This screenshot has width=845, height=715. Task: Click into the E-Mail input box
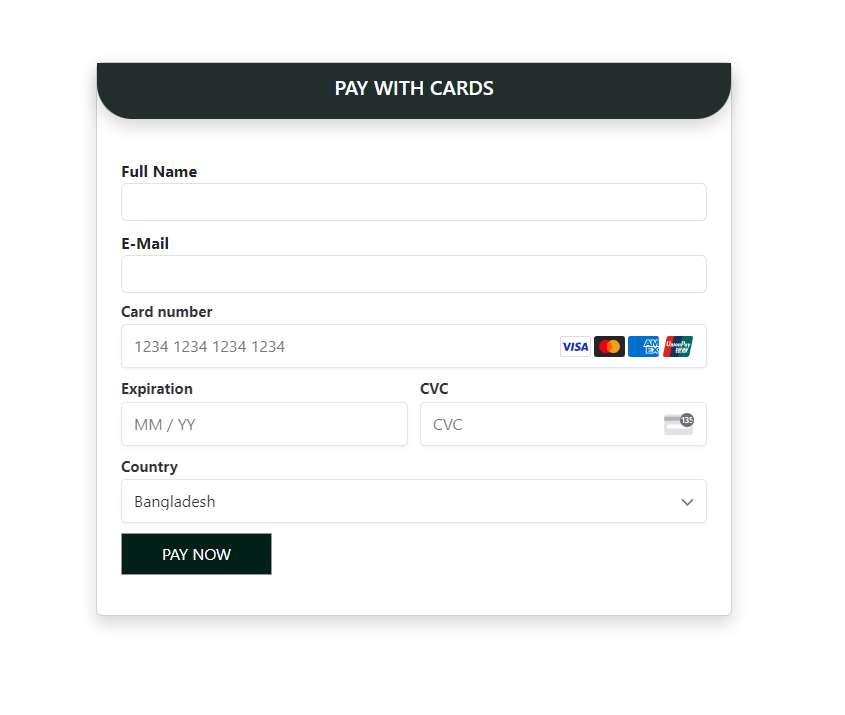point(413,274)
